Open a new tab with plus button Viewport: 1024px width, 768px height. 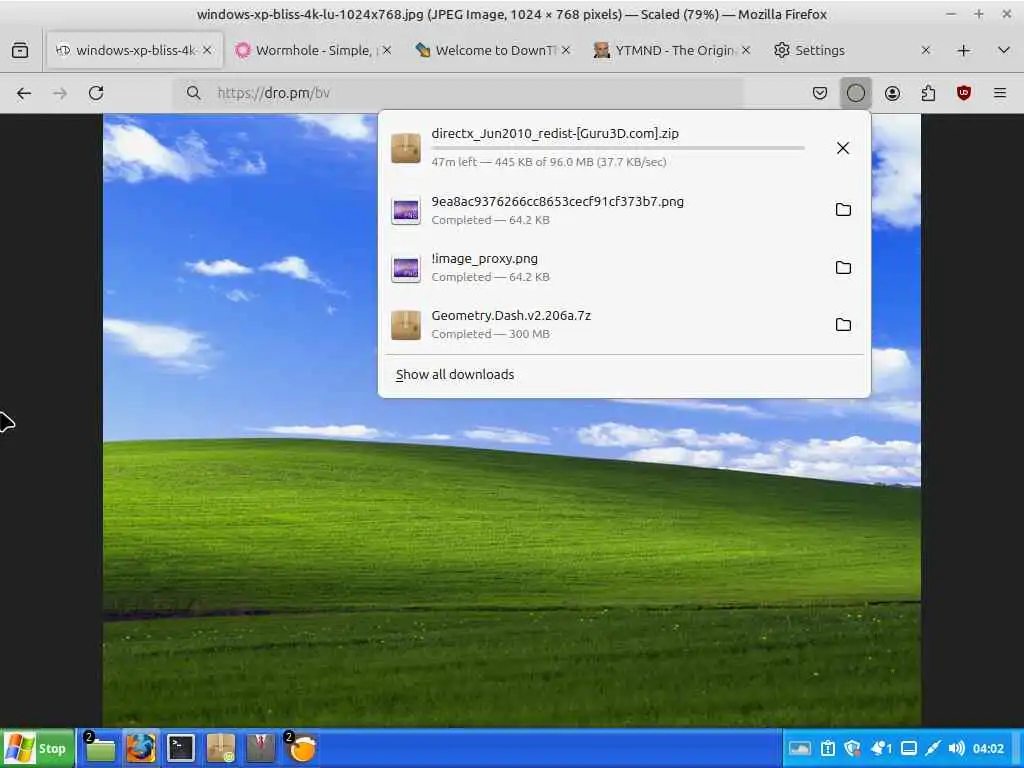[x=963, y=50]
